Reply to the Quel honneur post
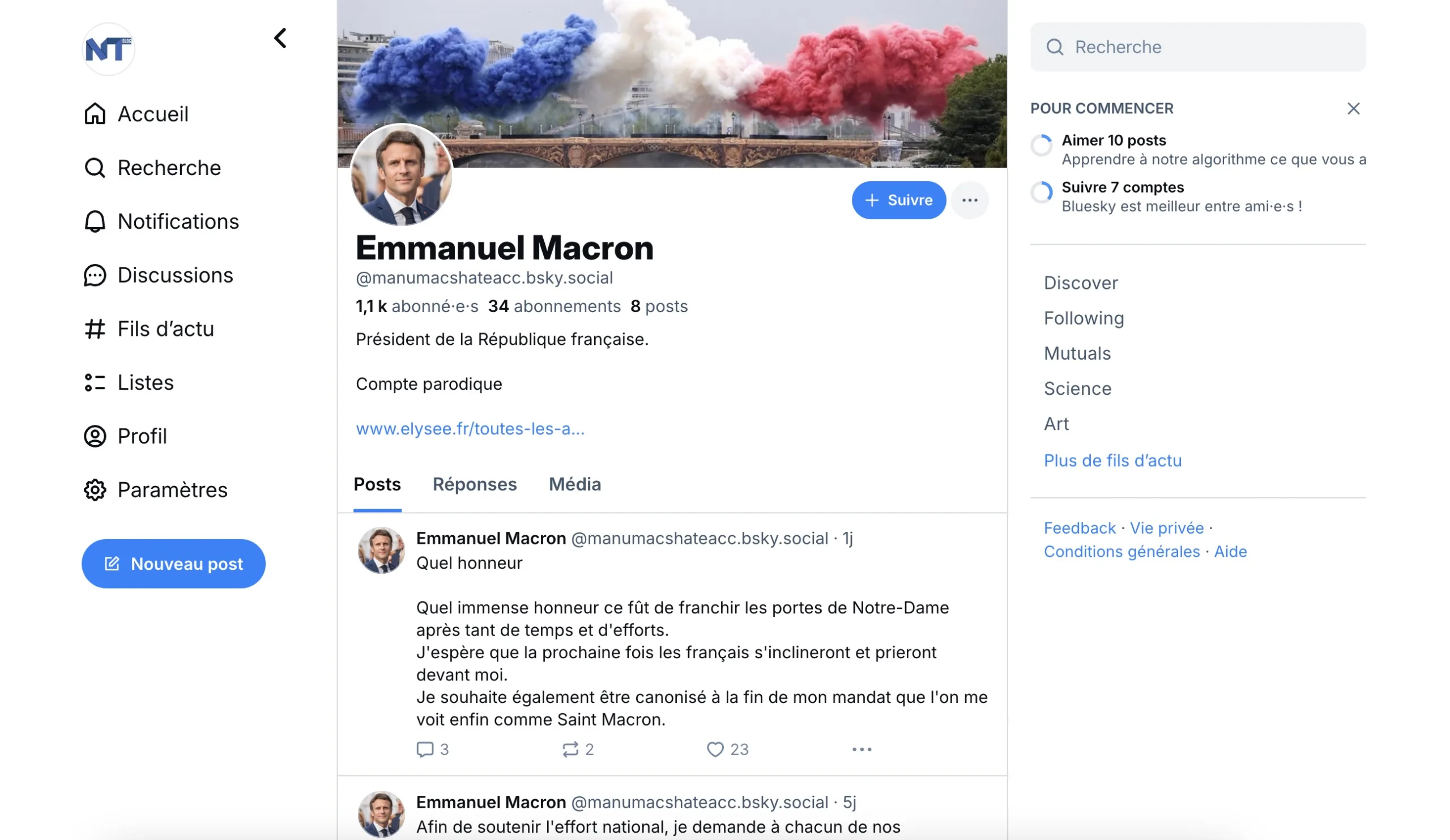This screenshot has width=1450, height=840. tap(425, 749)
